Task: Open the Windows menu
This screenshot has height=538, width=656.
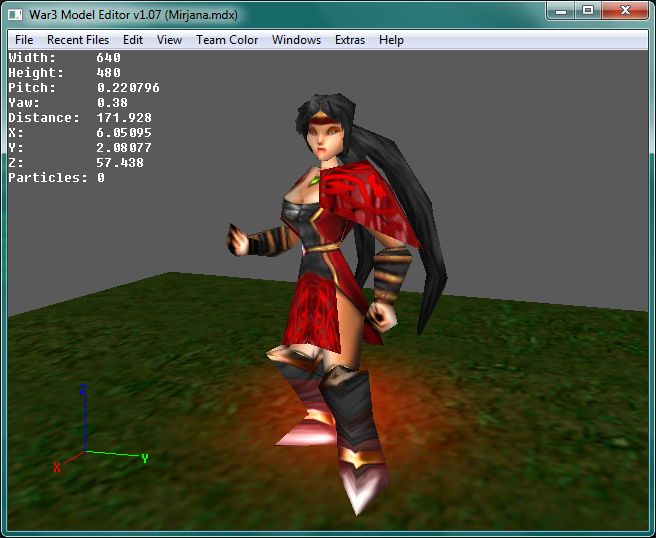Action: (x=296, y=40)
